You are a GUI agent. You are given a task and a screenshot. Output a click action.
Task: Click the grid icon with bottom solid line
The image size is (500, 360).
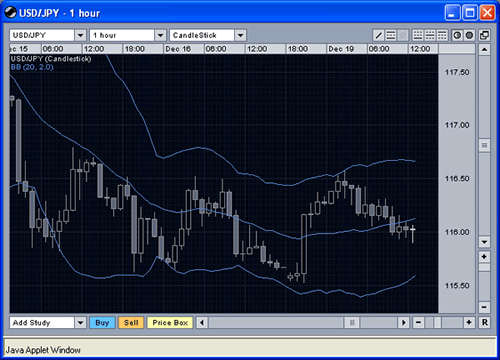pos(418,35)
